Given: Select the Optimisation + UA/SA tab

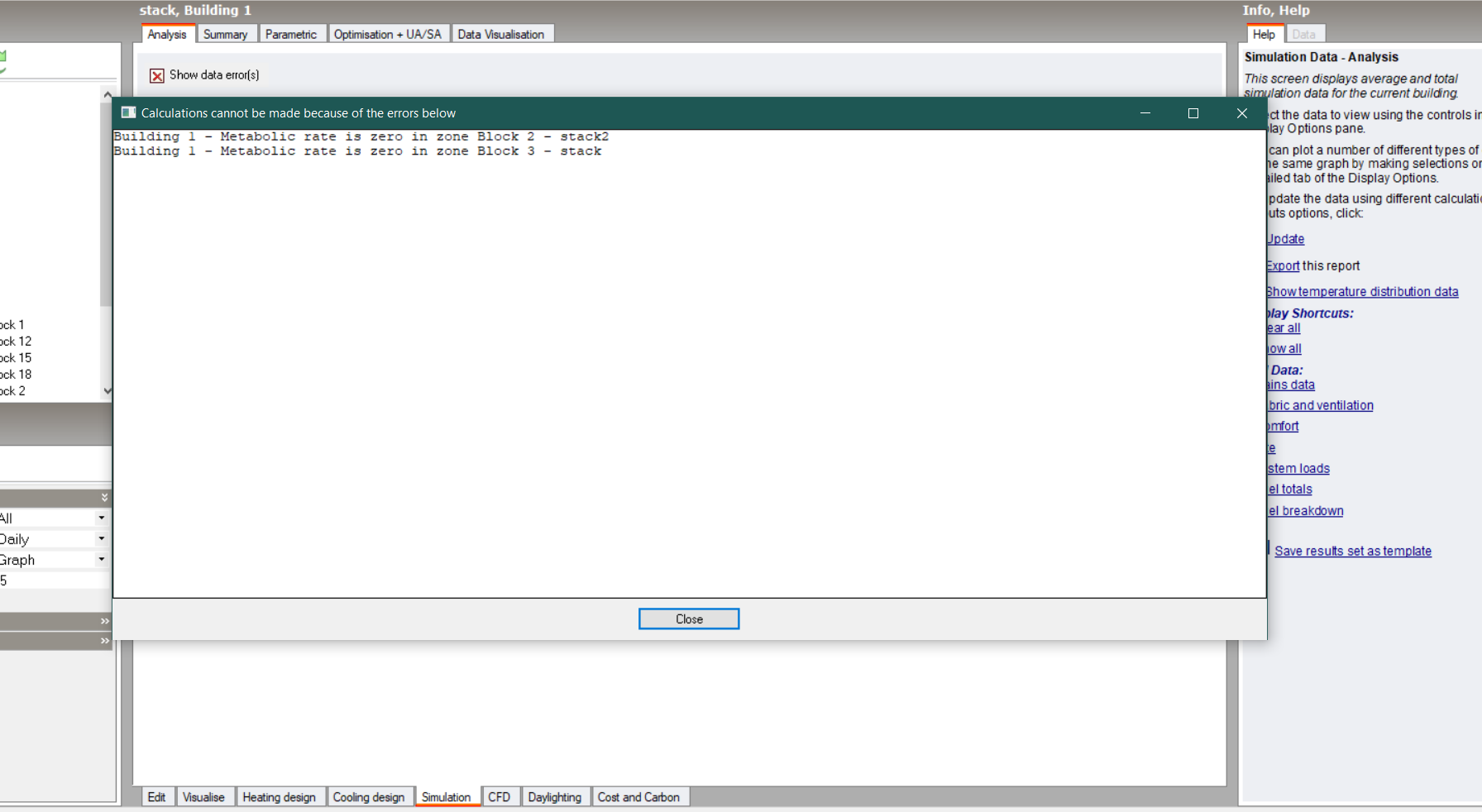Looking at the screenshot, I should (x=388, y=34).
